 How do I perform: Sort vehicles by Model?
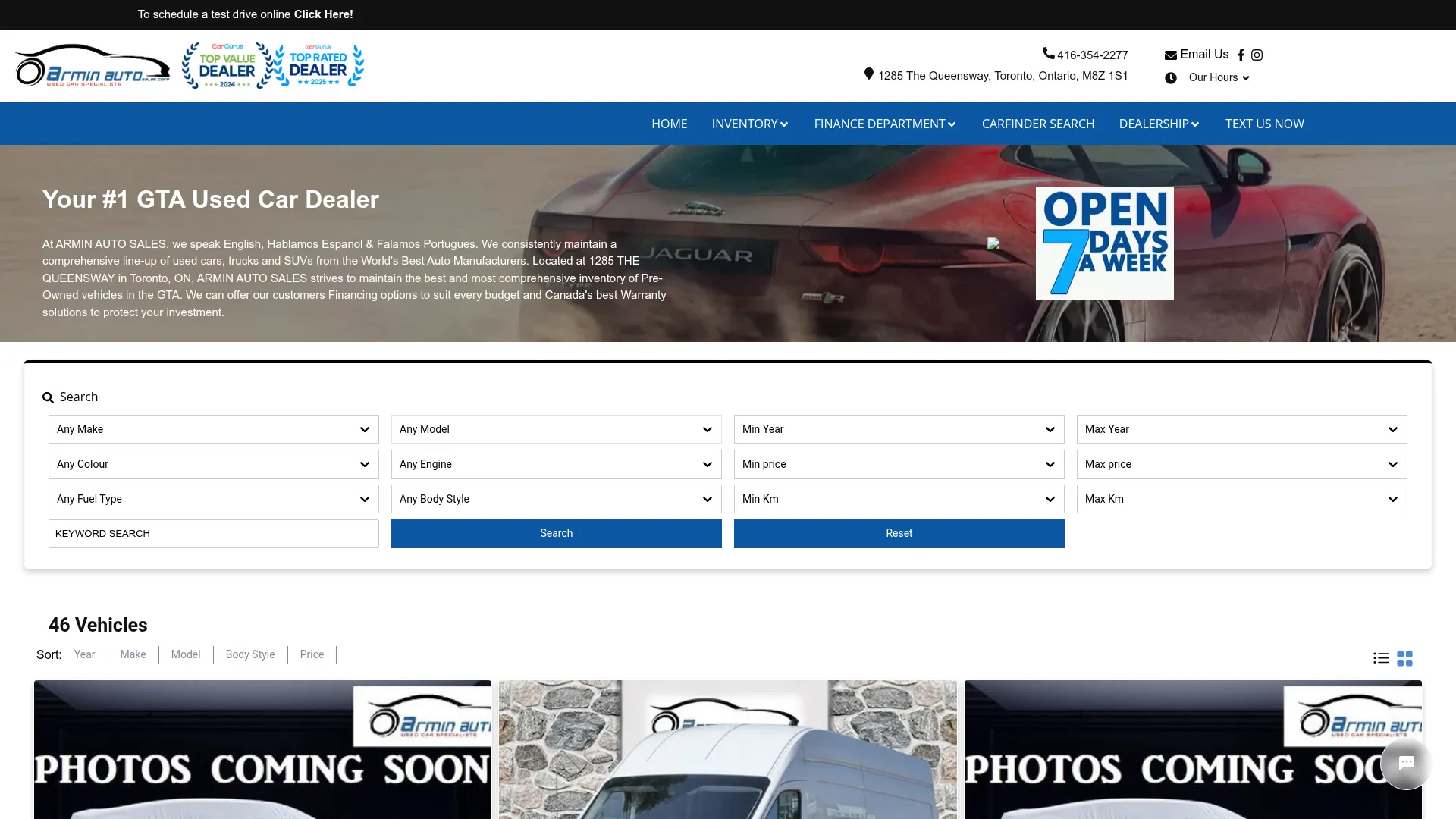[186, 654]
